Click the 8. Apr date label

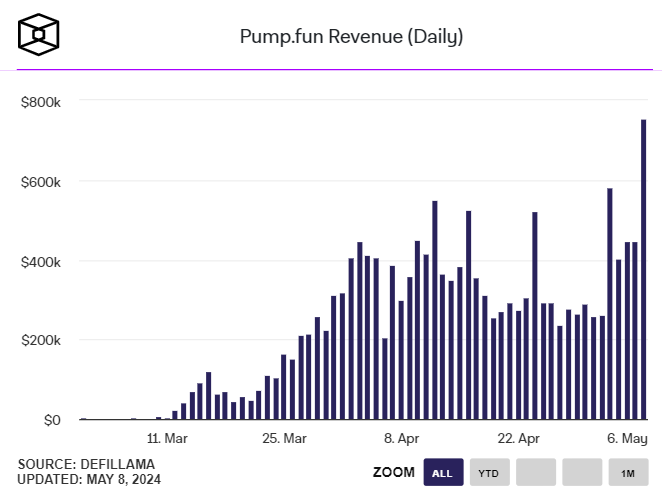[401, 438]
